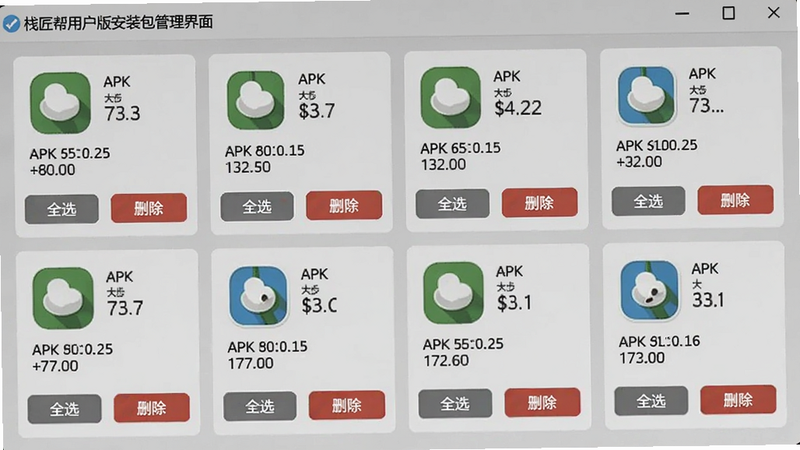Delete the +77.00 package

tap(152, 408)
